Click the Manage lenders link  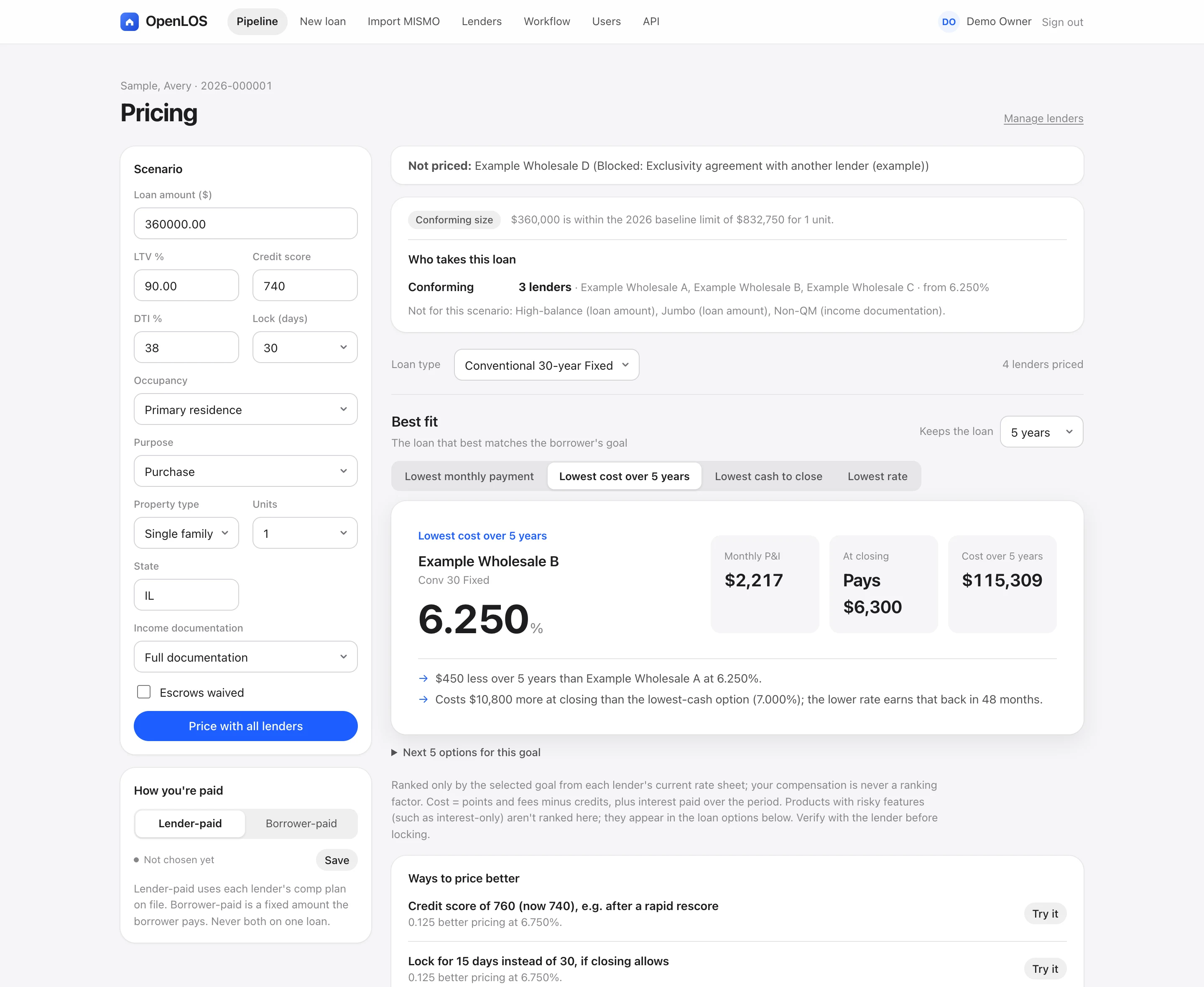pyautogui.click(x=1043, y=118)
